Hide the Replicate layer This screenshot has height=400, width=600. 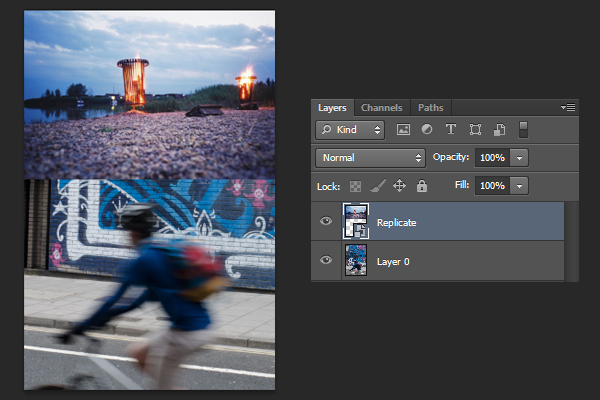coord(326,221)
